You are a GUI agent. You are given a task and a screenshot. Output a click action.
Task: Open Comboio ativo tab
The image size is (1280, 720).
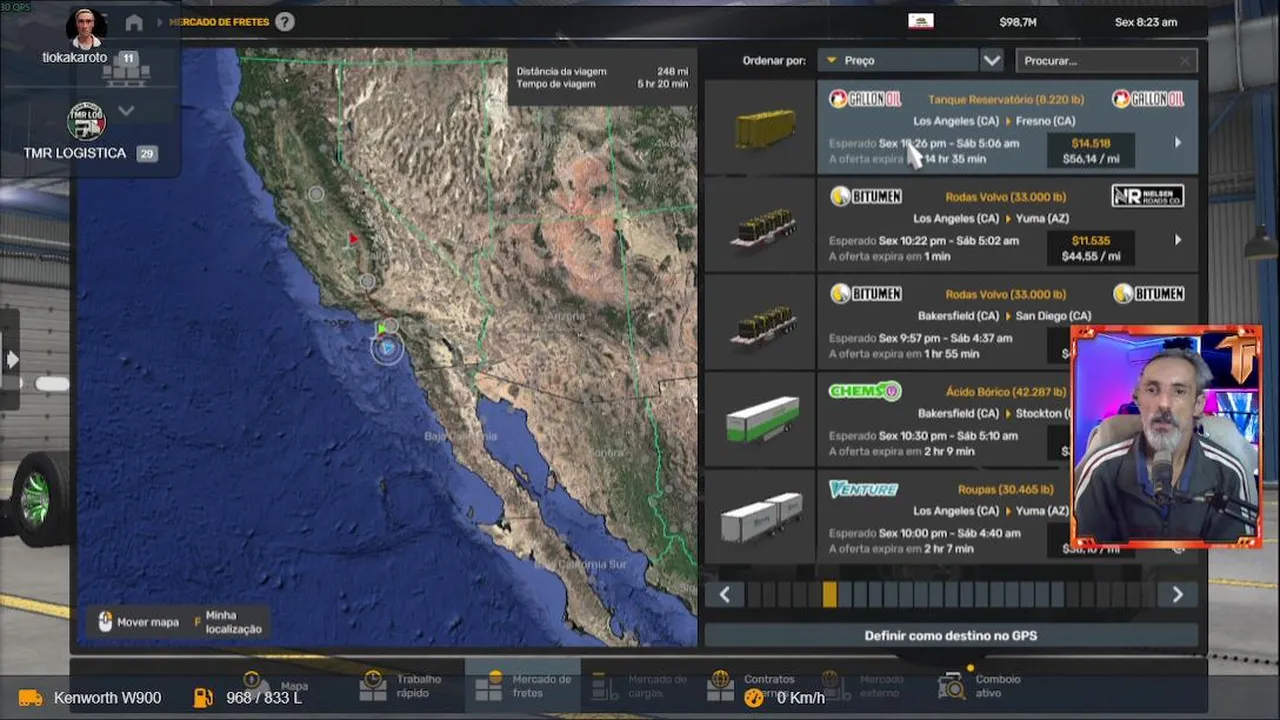click(980, 685)
